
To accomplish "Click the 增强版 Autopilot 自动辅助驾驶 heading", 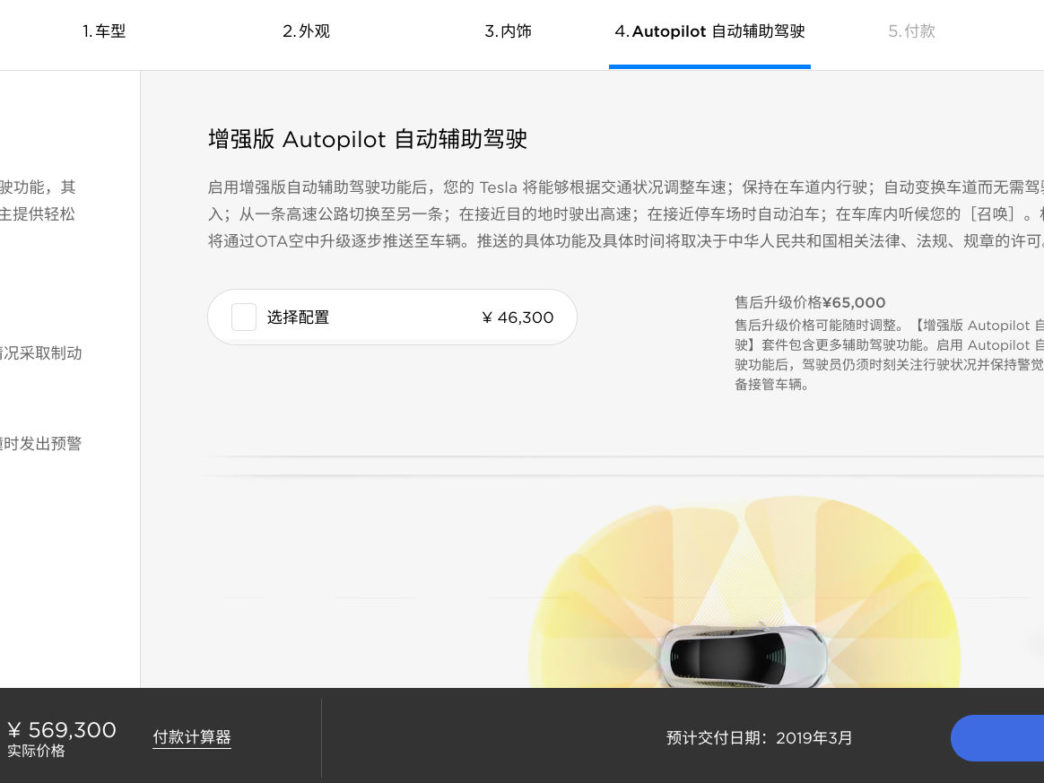I will click(x=368, y=139).
